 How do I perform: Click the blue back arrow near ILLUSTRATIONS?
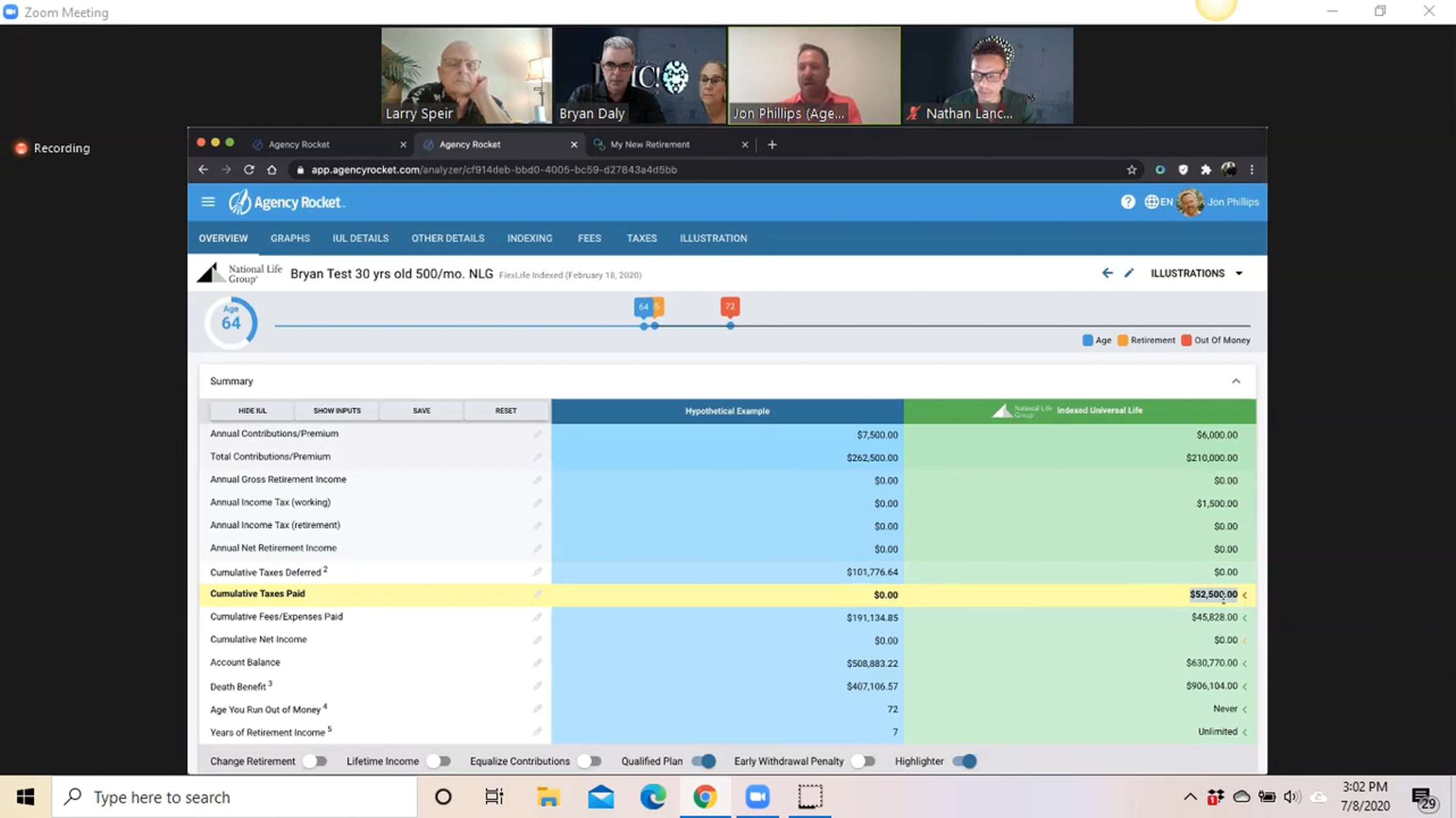(1107, 273)
